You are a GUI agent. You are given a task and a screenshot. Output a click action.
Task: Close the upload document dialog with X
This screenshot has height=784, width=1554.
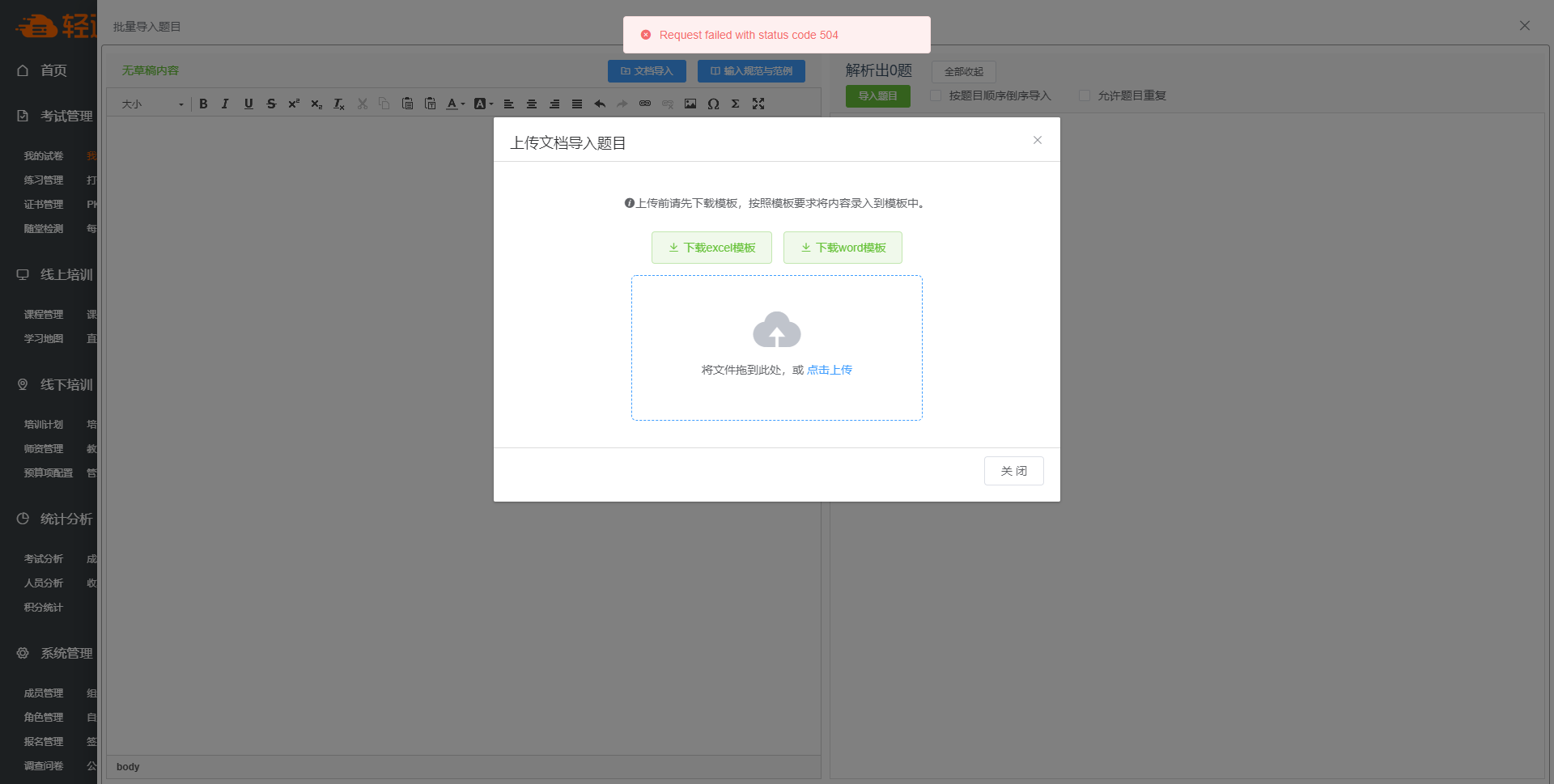point(1037,140)
